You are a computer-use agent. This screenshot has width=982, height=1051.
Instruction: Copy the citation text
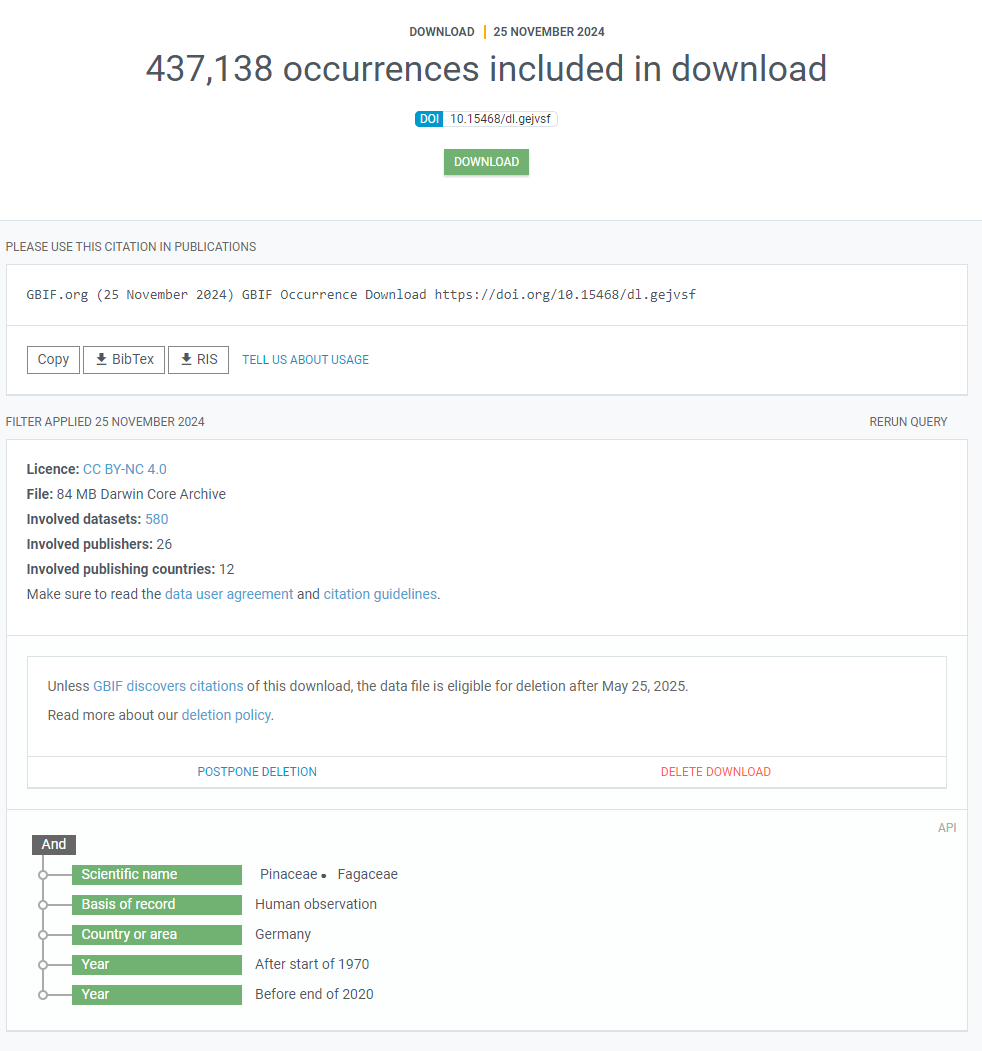(53, 360)
